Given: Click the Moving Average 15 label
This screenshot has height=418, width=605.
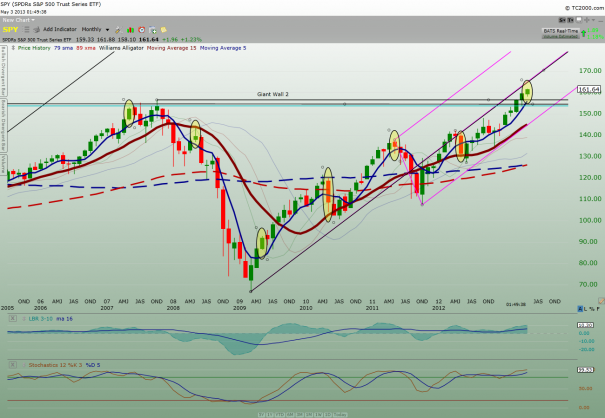Looking at the screenshot, I should (x=171, y=48).
